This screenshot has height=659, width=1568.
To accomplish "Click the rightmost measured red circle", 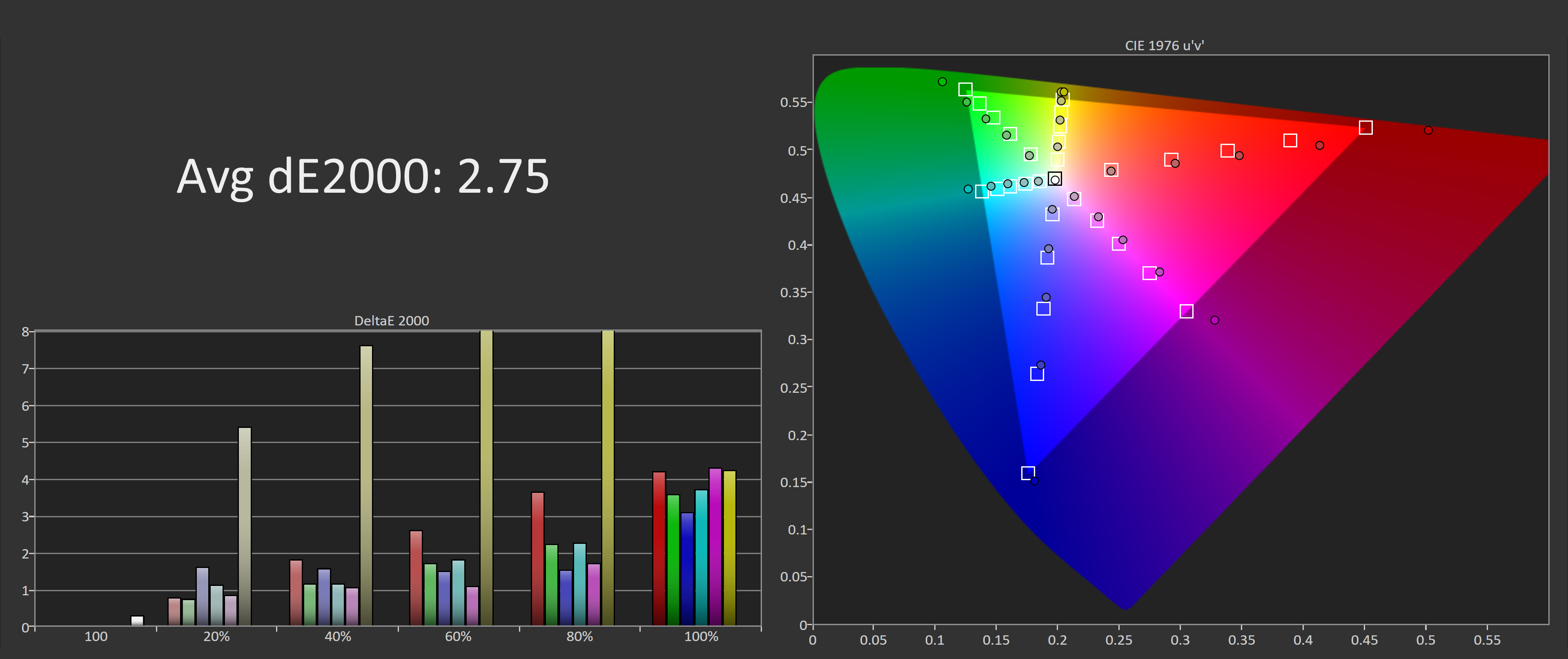I will click(1428, 130).
